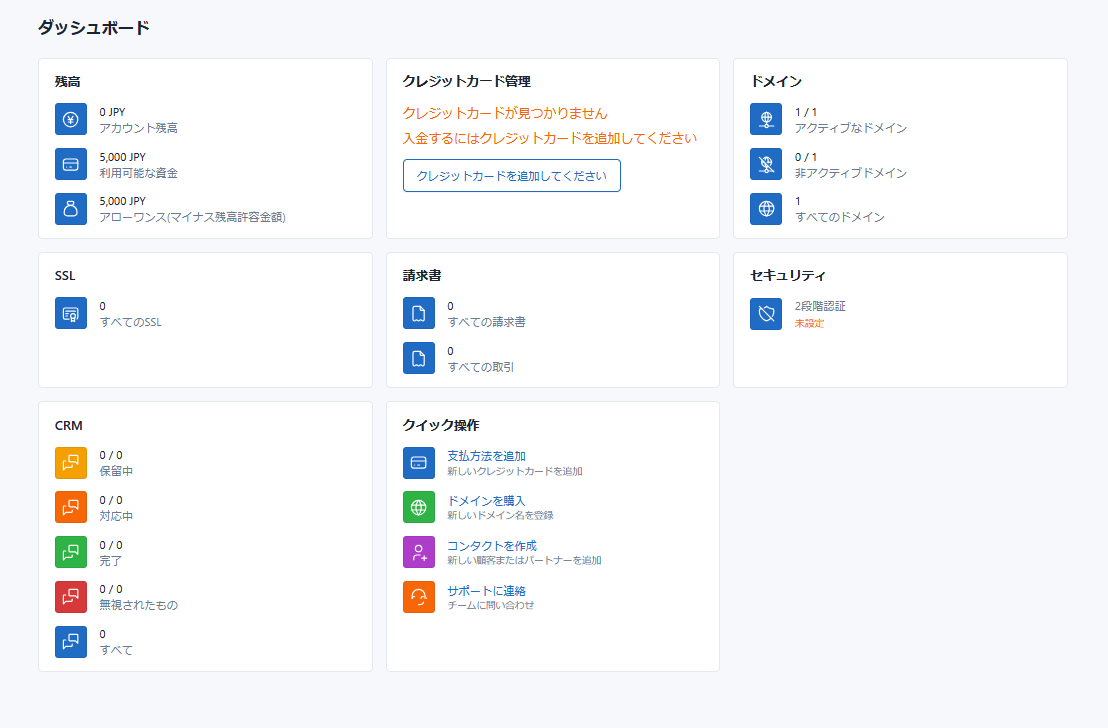This screenshot has height=728, width=1108.
Task: Click the 未設定 two-factor status text
Action: click(x=809, y=323)
